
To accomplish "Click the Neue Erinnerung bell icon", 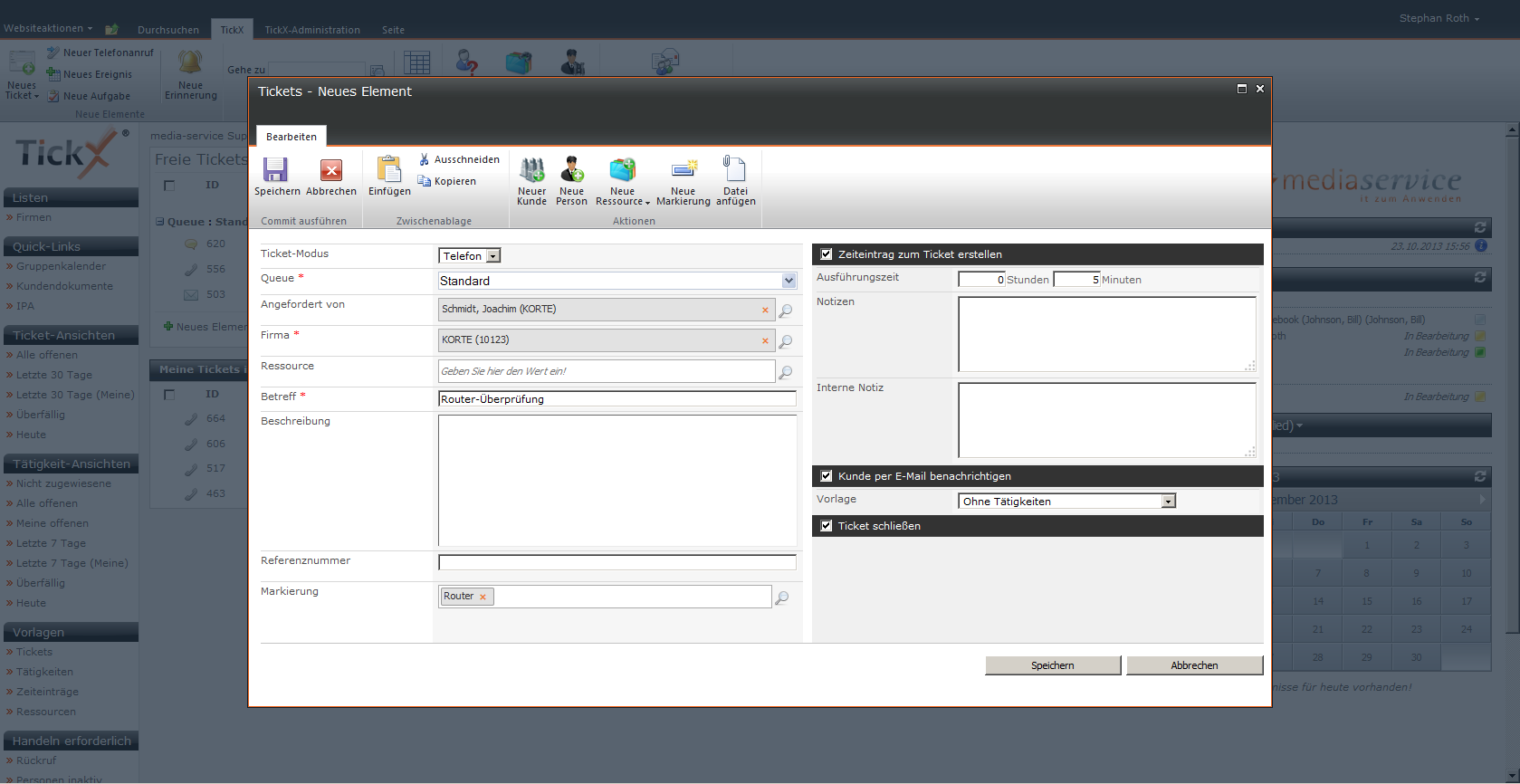I will (190, 62).
